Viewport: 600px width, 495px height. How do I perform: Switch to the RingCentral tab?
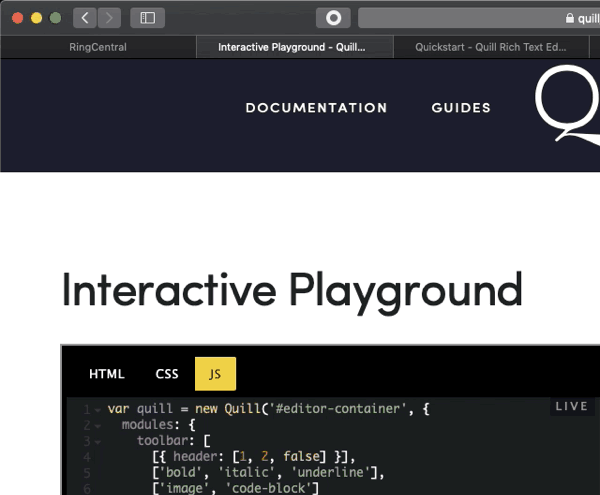point(98,47)
